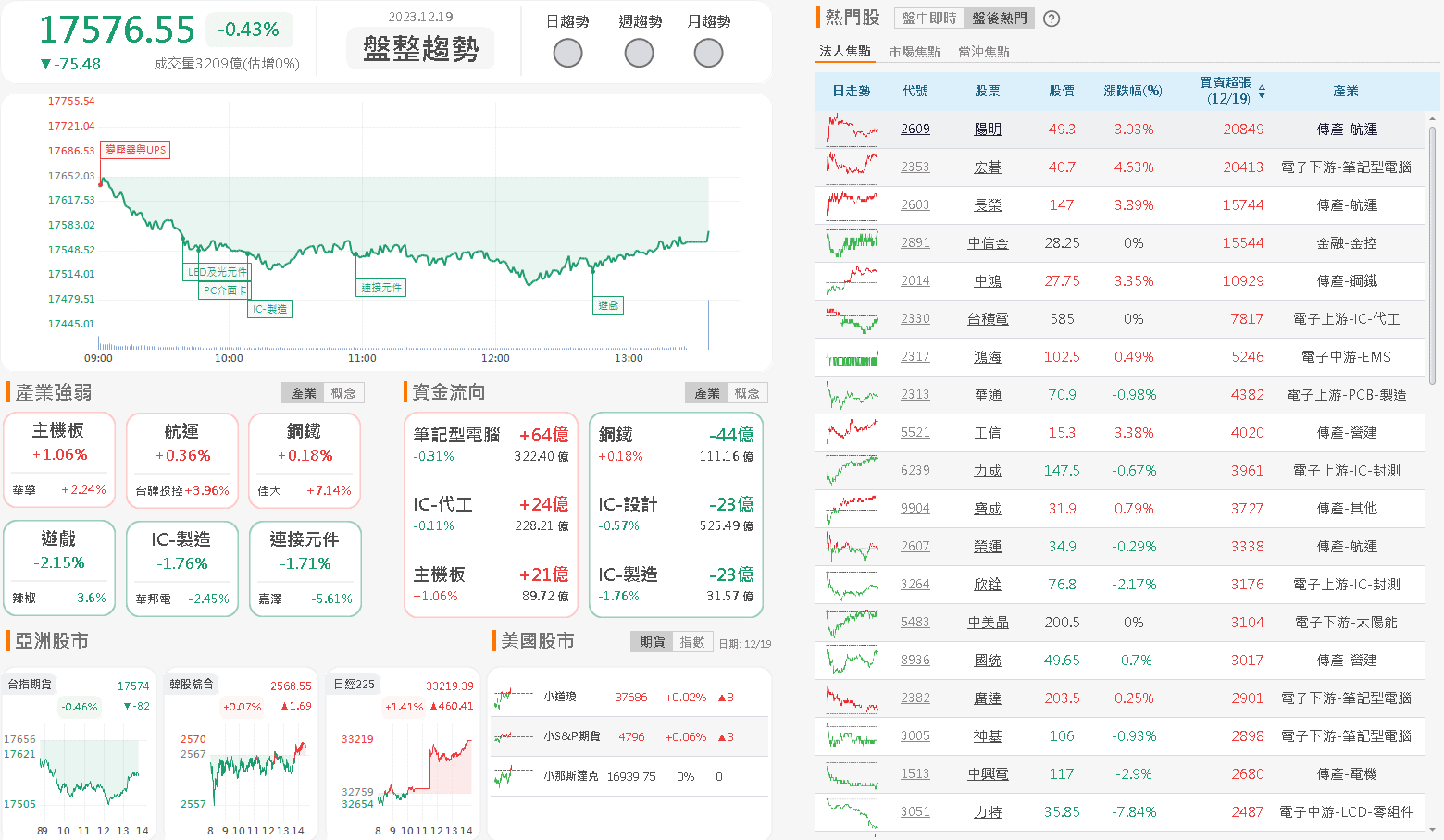Select 概念 toggle in 資金流向 section
The height and width of the screenshot is (840, 1444).
[747, 393]
